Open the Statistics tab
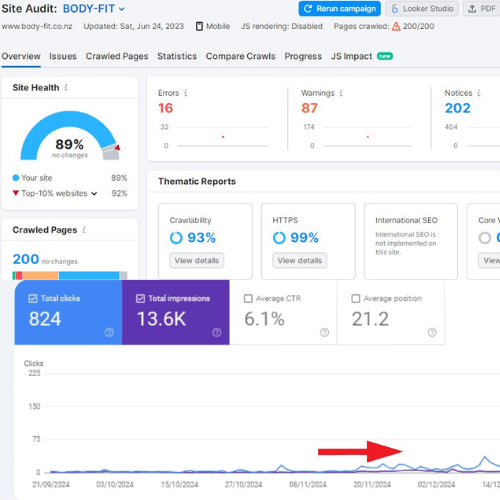500x500 pixels. point(177,56)
